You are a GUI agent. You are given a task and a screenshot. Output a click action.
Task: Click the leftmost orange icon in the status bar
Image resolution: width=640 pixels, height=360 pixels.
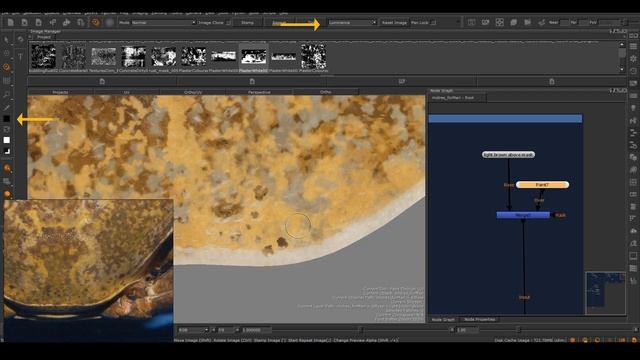point(573,340)
